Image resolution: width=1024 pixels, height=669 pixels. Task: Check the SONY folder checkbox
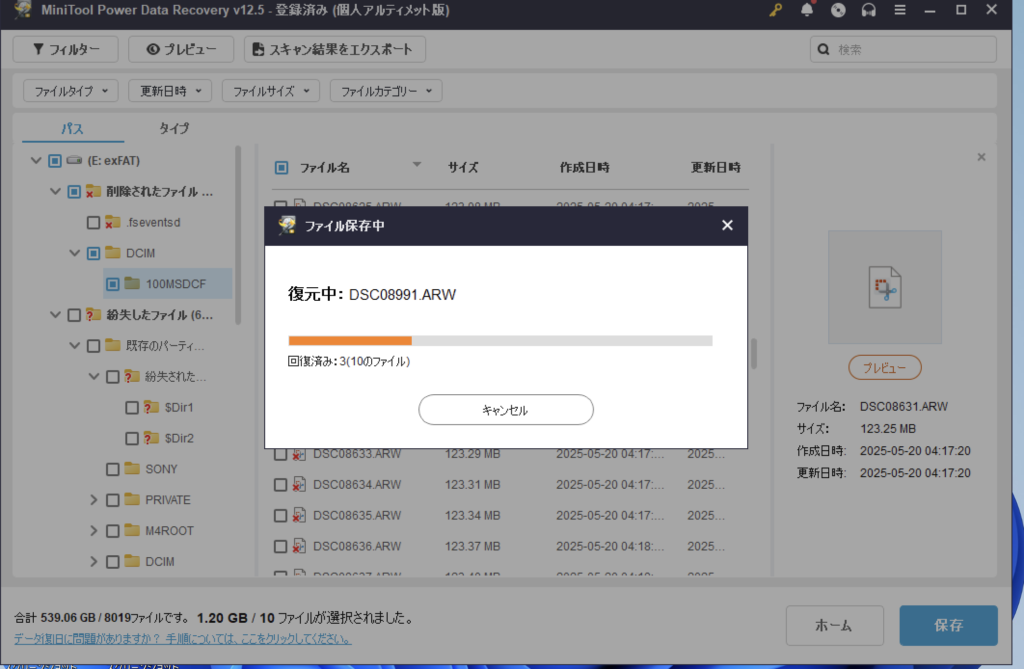pos(113,469)
